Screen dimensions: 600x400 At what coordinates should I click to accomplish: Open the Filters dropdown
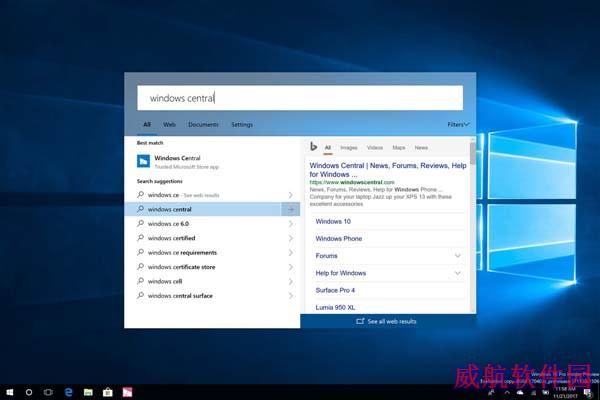[x=458, y=124]
